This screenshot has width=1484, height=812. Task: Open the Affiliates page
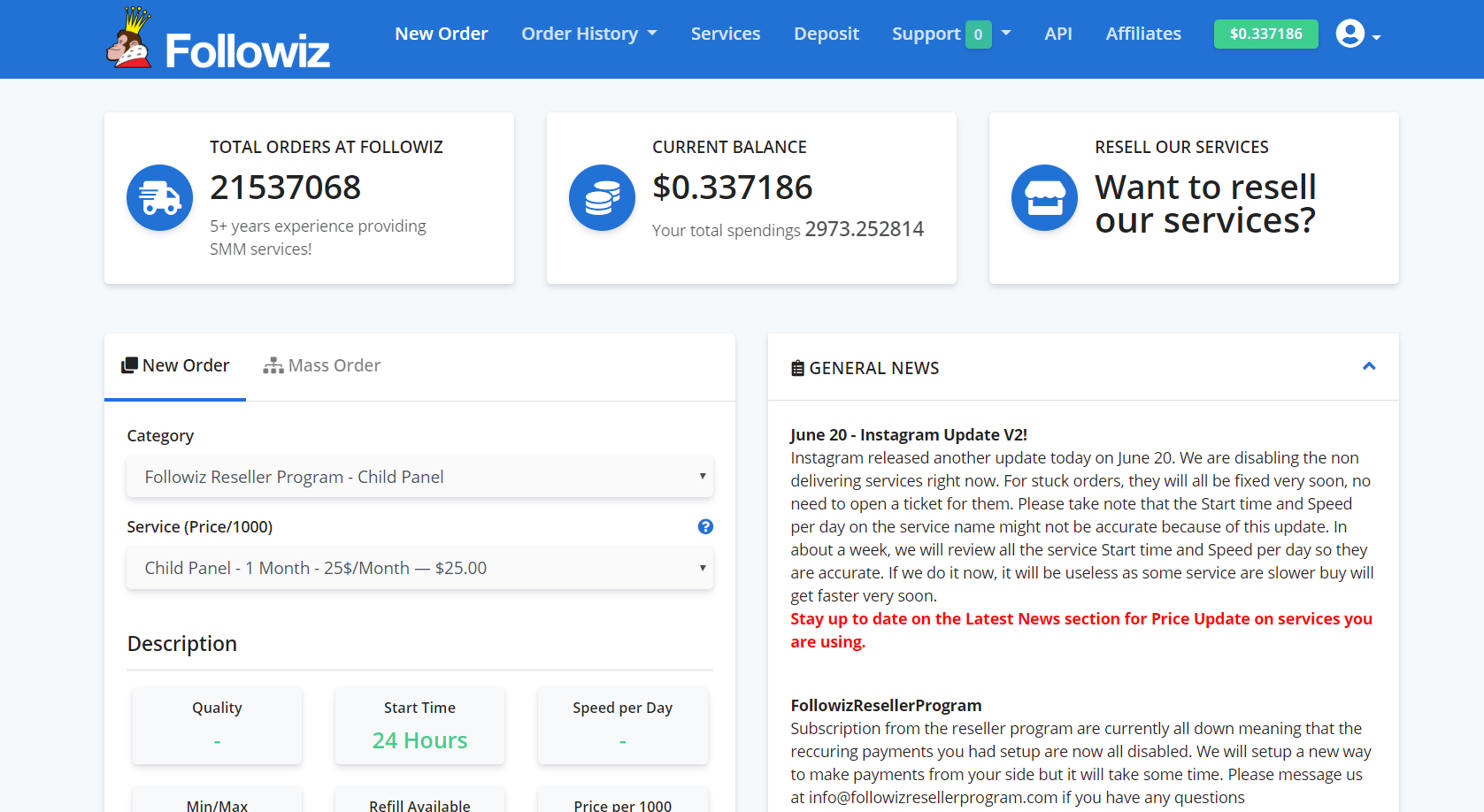[x=1143, y=34]
